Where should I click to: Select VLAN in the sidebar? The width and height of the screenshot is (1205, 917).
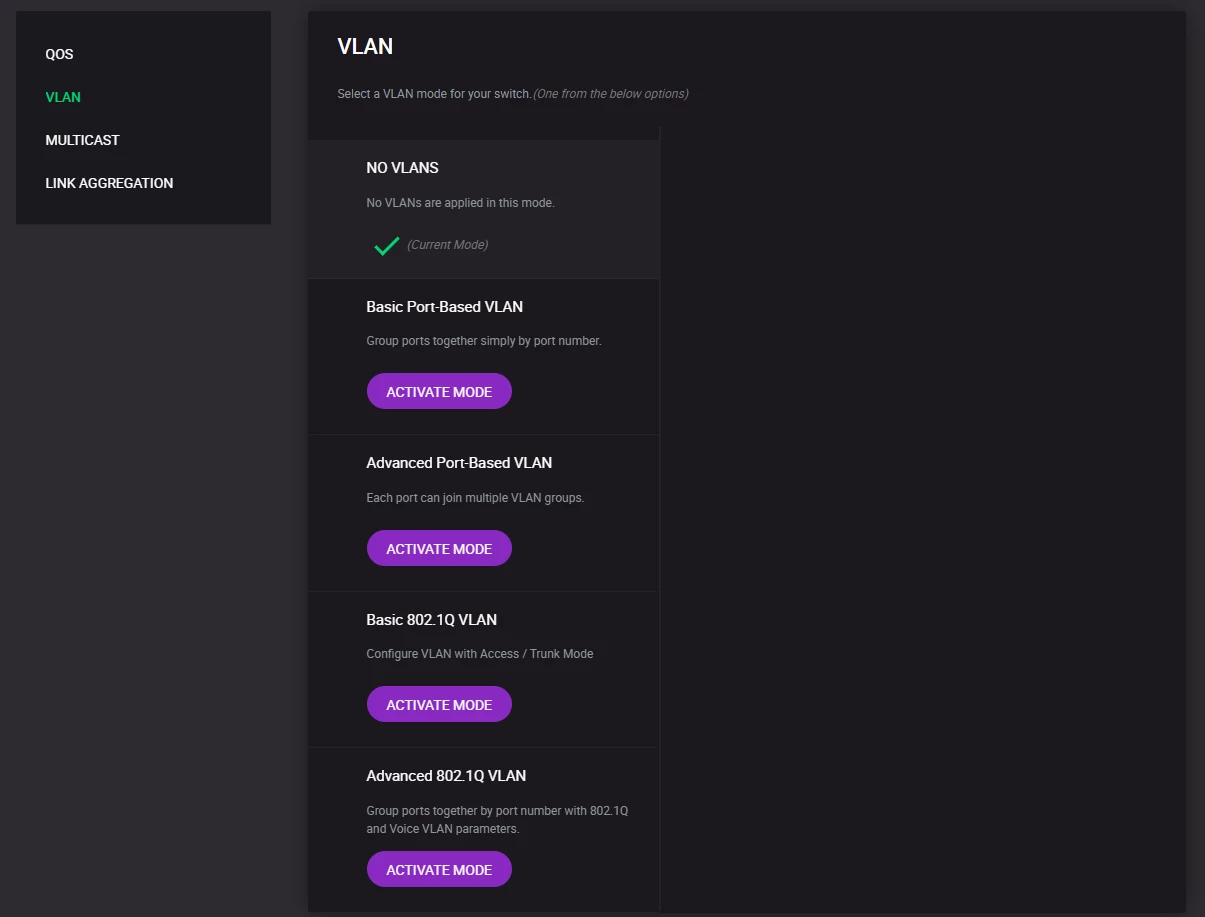(63, 97)
